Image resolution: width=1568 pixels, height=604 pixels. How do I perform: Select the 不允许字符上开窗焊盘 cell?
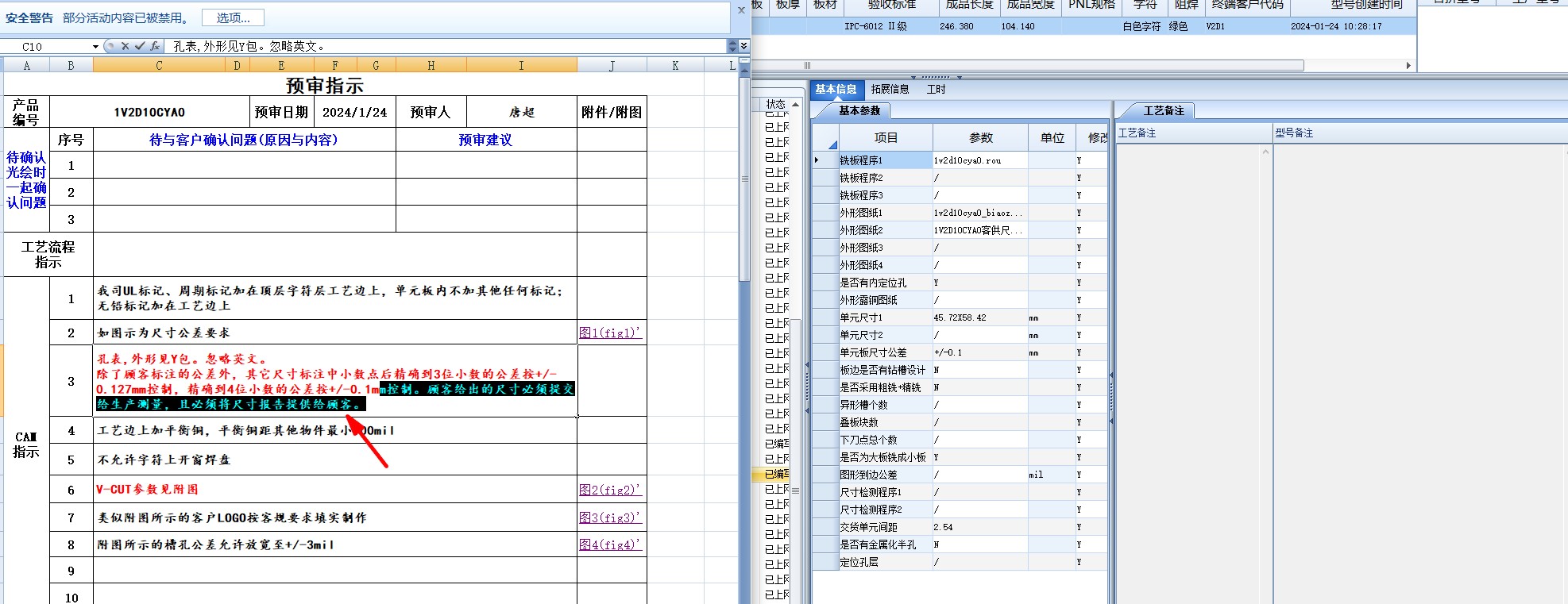[335, 460]
